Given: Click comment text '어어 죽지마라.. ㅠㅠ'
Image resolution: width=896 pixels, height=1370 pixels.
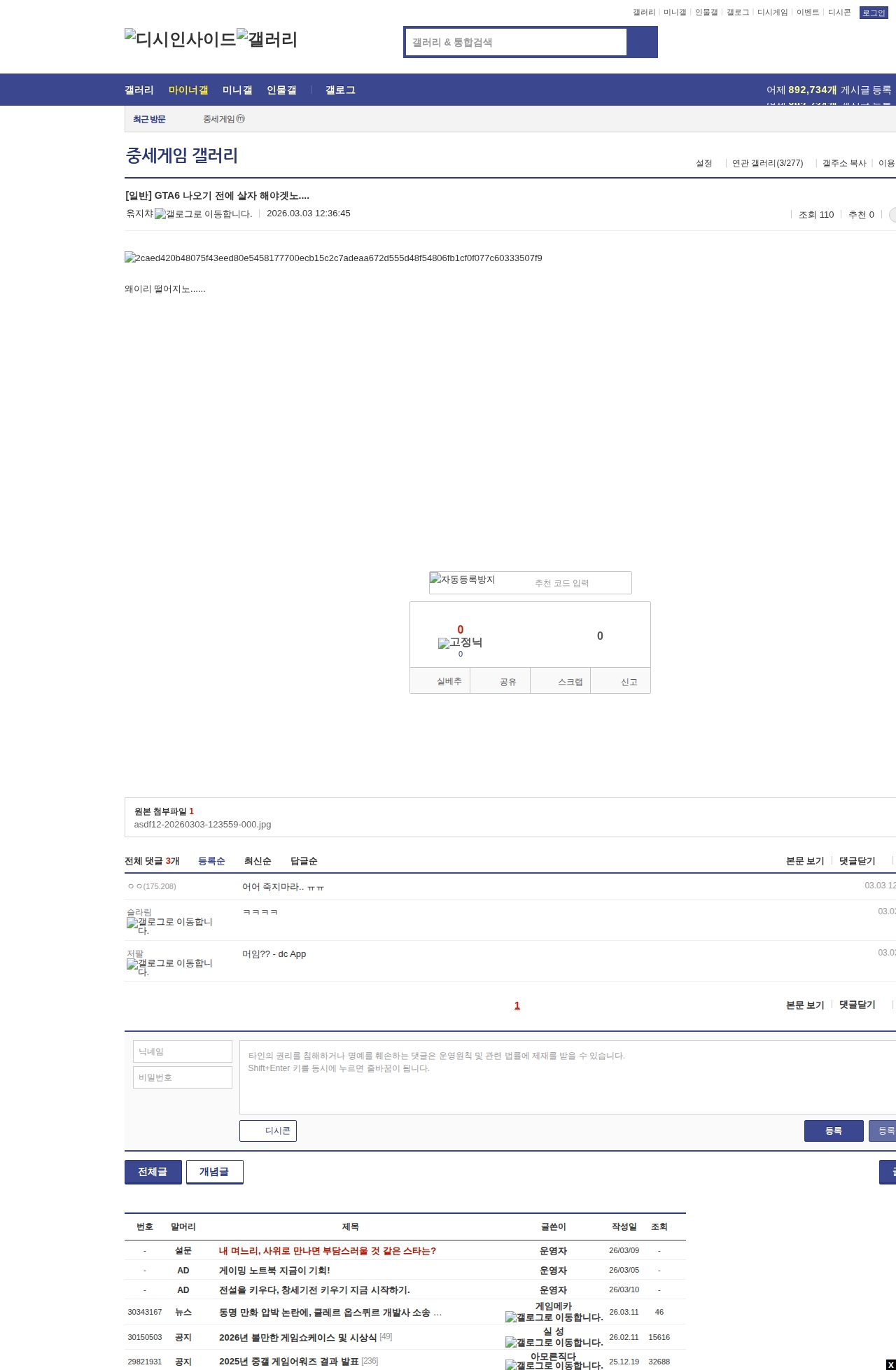Looking at the screenshot, I should coord(283,887).
